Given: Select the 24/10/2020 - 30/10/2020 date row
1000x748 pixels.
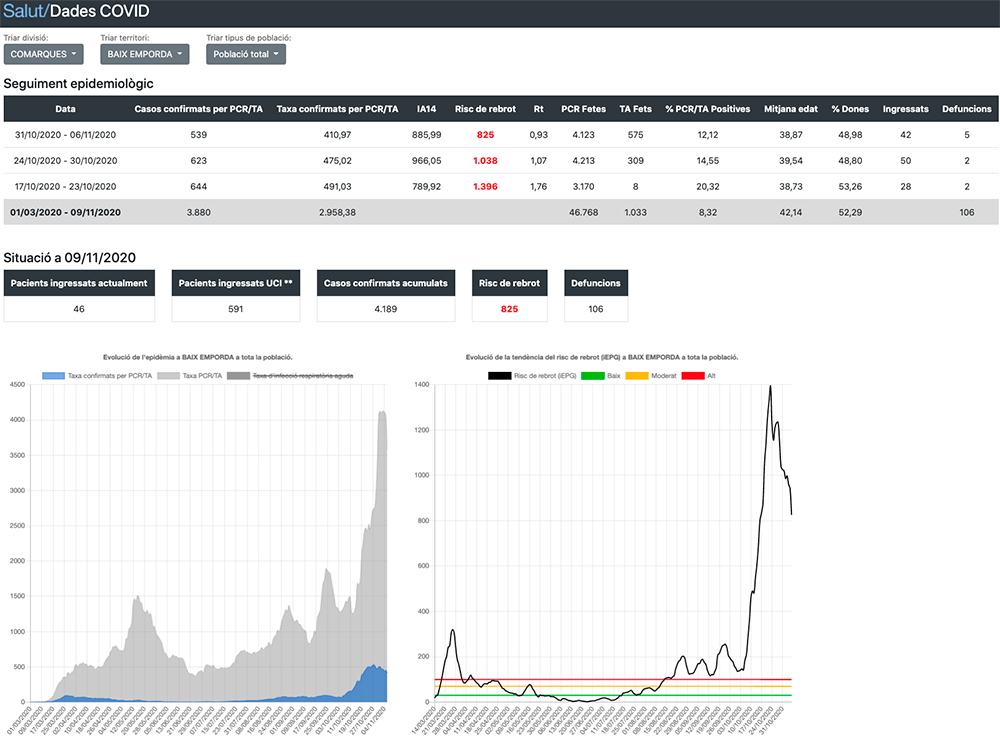Looking at the screenshot, I should 501,161.
